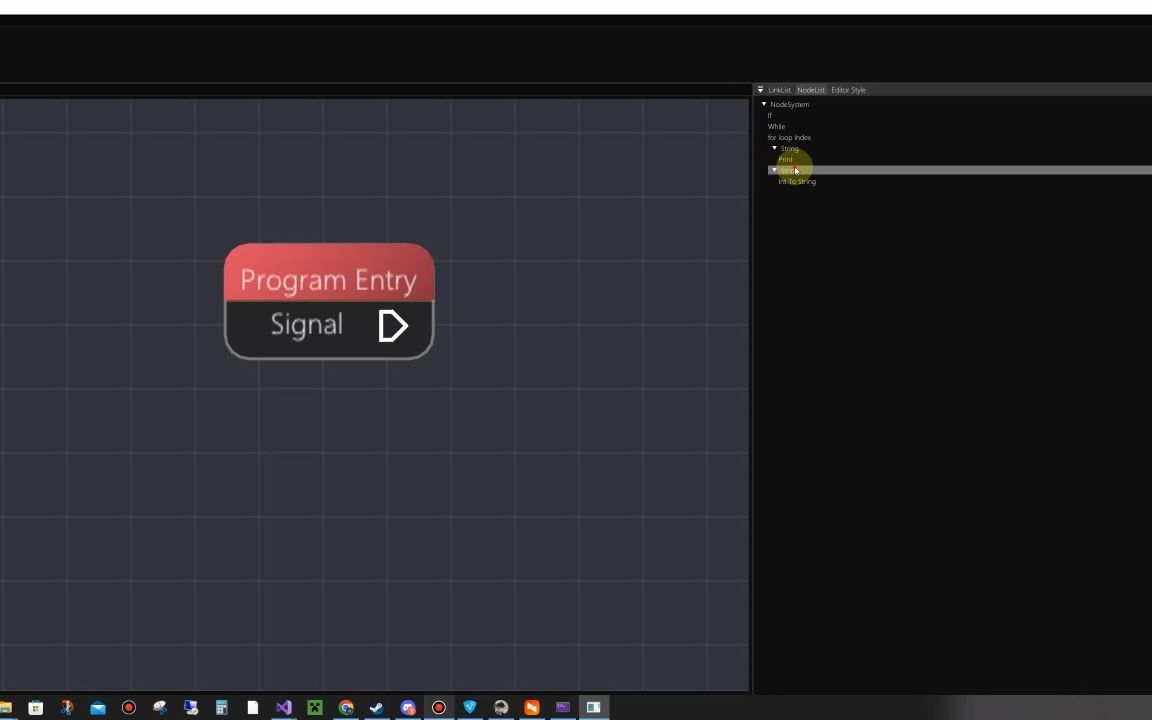1152x720 pixels.
Task: Open Microsoft Store from the taskbar
Action: [x=35, y=708]
